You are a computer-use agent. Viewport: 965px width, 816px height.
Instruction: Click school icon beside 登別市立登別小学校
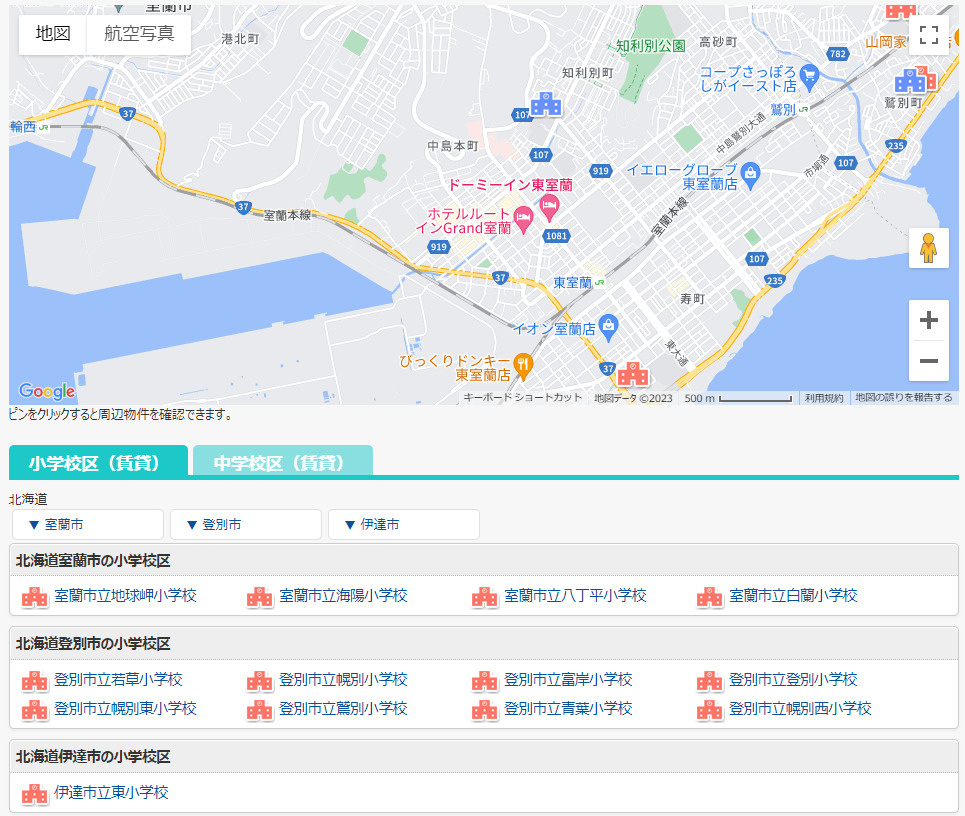pyautogui.click(x=710, y=681)
